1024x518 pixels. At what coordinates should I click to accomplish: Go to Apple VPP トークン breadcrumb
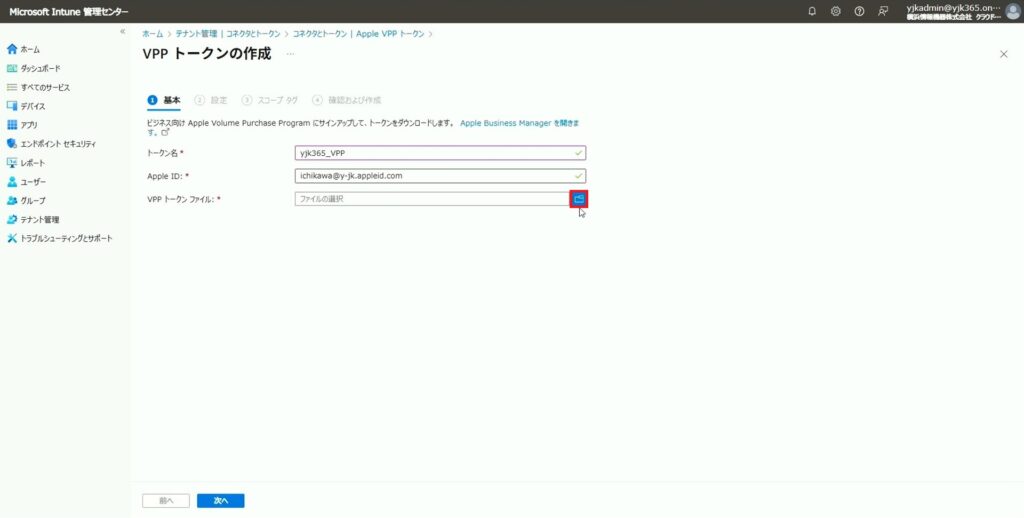pos(359,34)
